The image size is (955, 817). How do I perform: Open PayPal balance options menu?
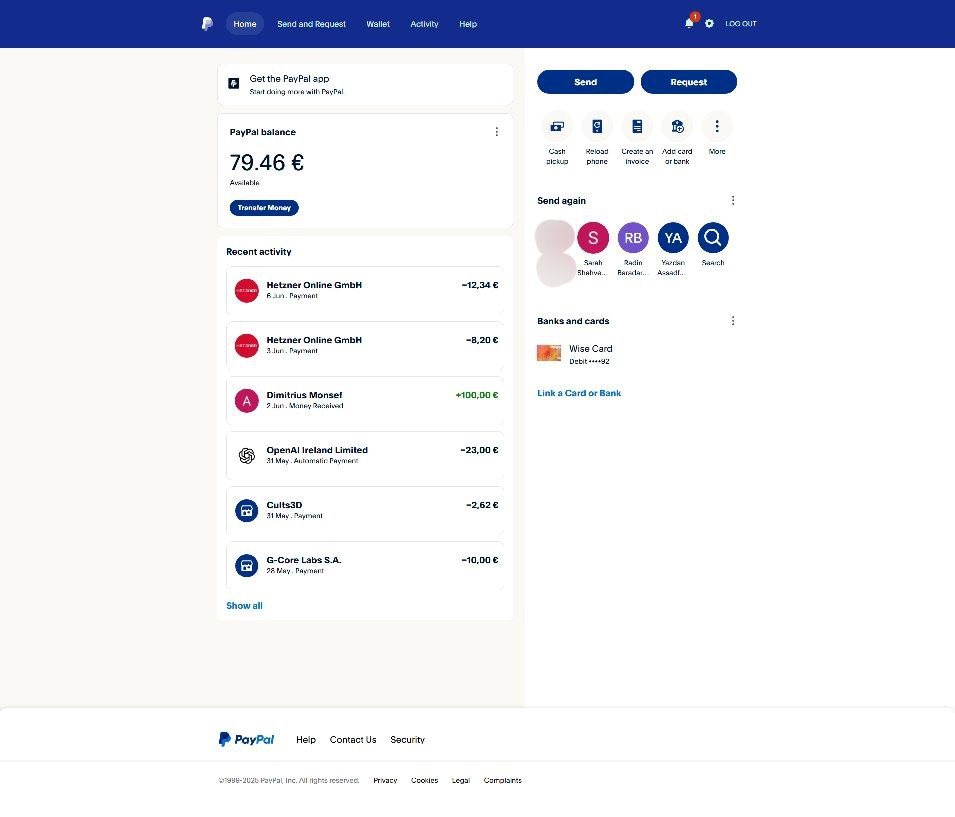coord(497,132)
